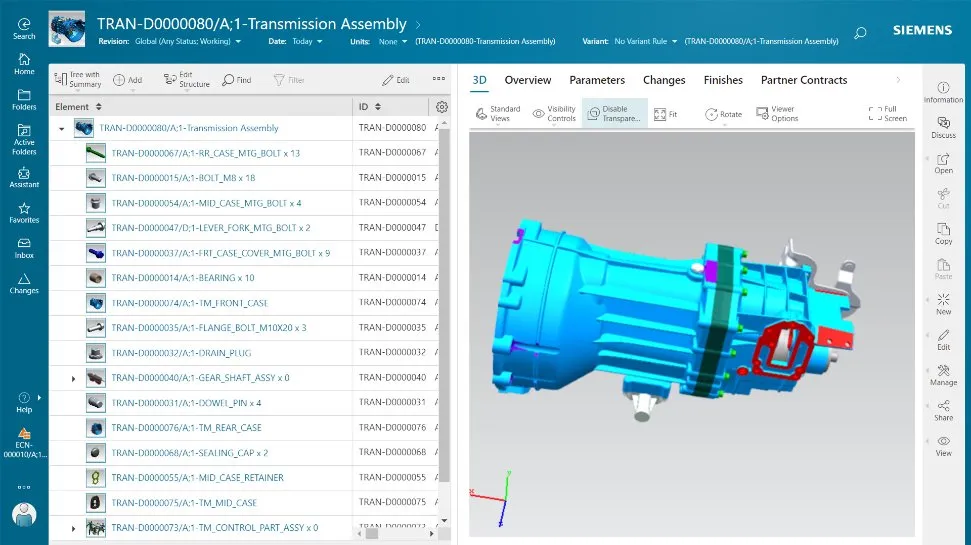Image resolution: width=971 pixels, height=545 pixels.
Task: Toggle Disable Transparency in viewer
Action: coord(614,114)
